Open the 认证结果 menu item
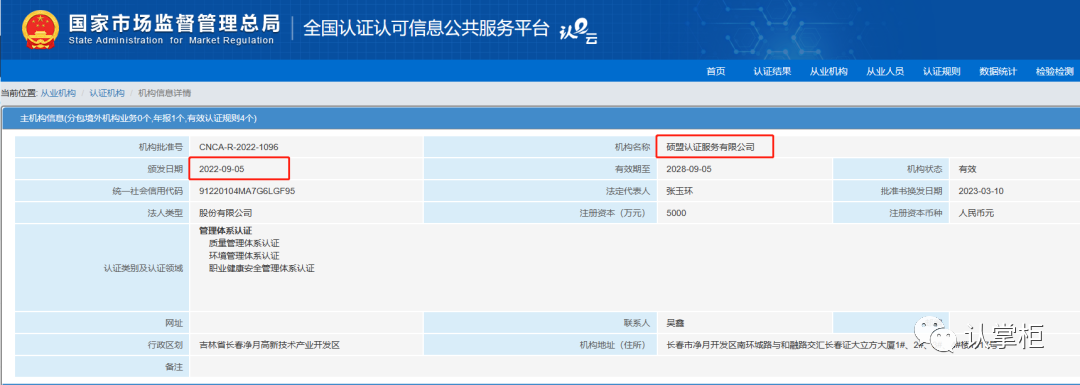1080x385 pixels. click(772, 72)
